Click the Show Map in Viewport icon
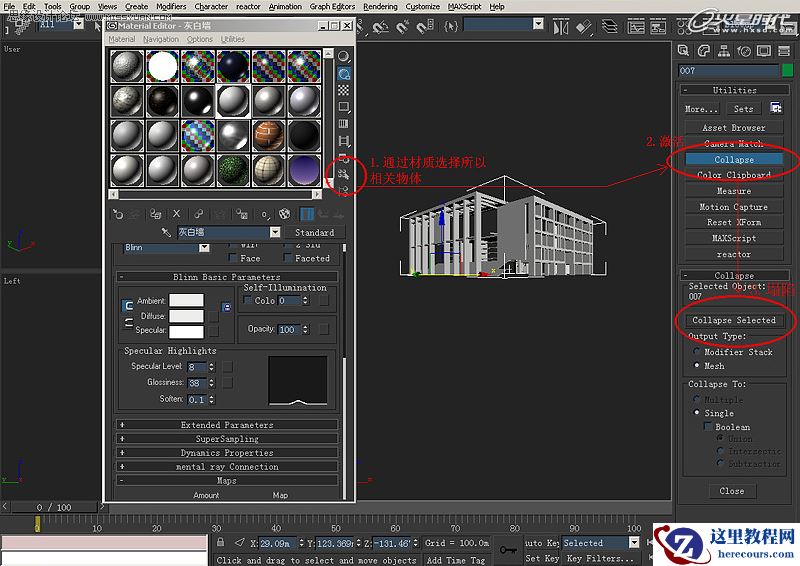The width and height of the screenshot is (800, 566). [x=285, y=214]
